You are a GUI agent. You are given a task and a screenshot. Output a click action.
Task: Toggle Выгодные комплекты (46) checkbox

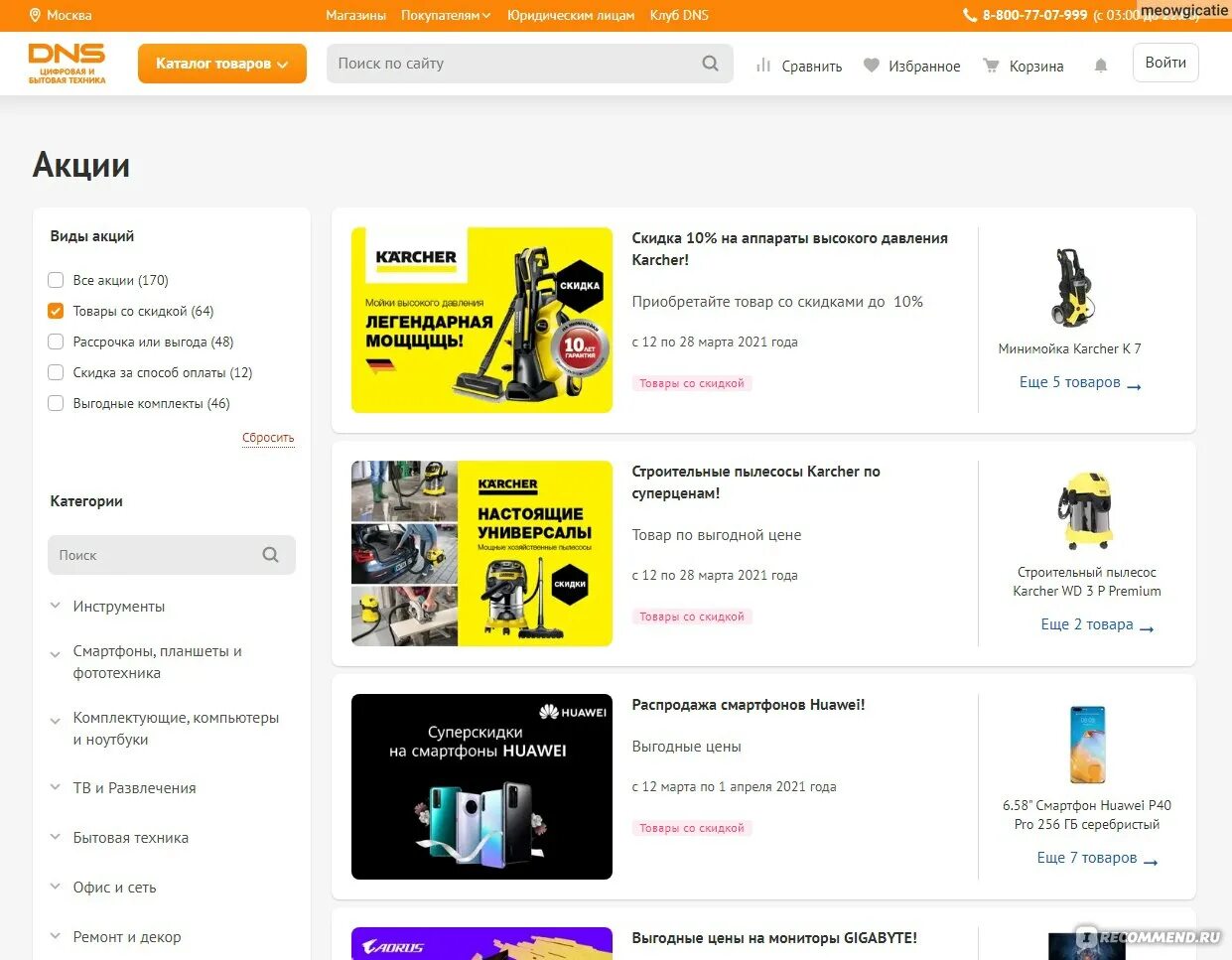click(x=56, y=403)
